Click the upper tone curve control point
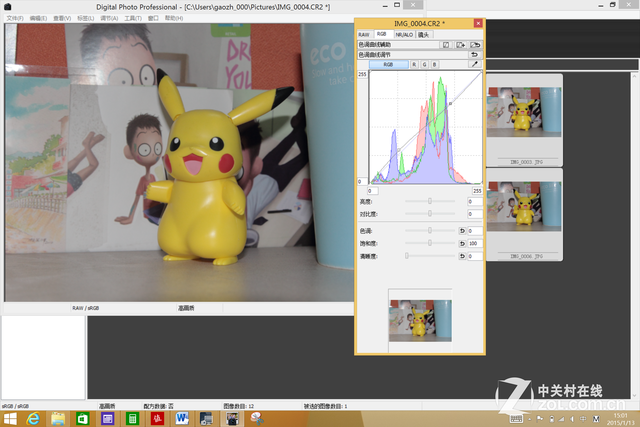 [450, 104]
